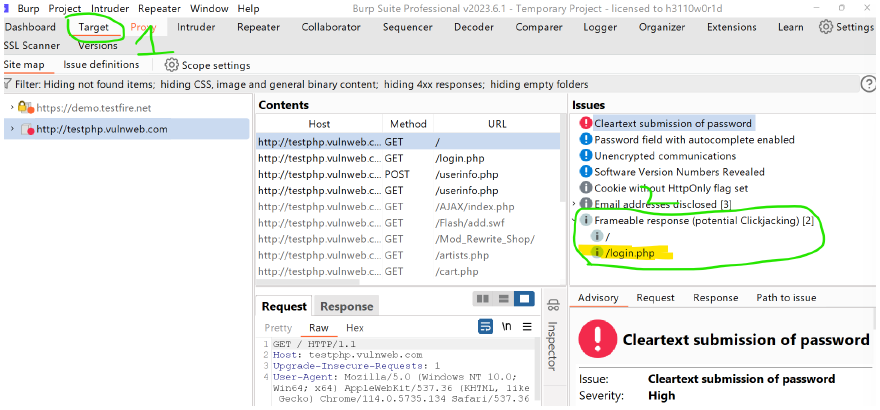
Task: Switch to the Dashboard tab
Action: click(30, 27)
